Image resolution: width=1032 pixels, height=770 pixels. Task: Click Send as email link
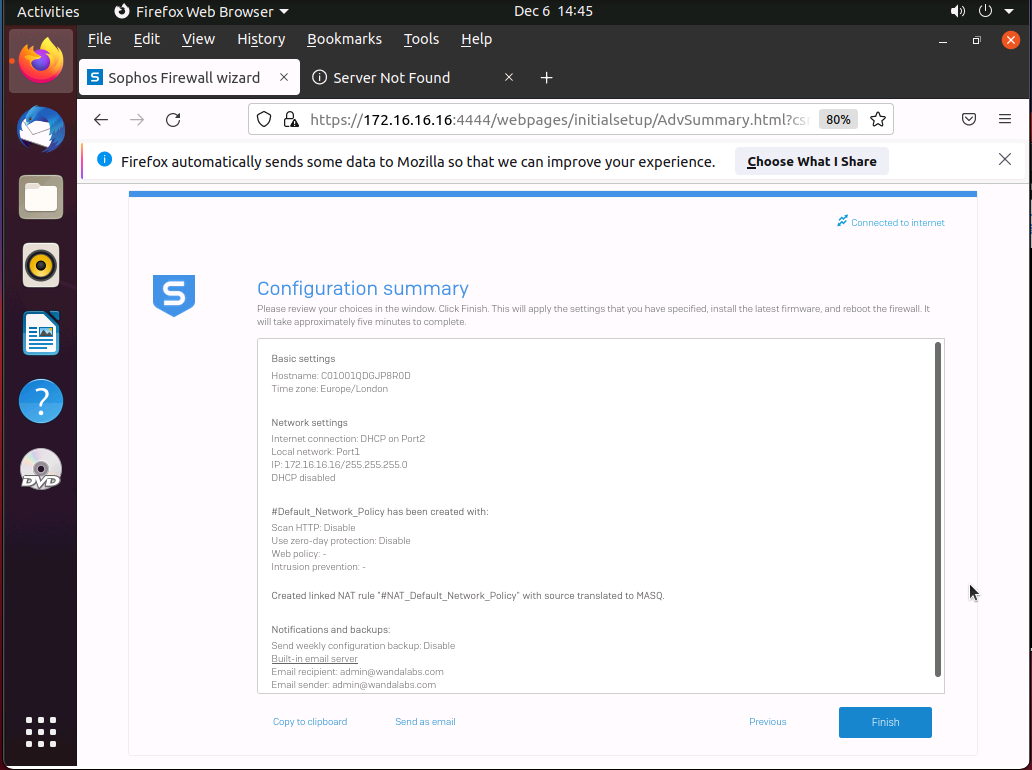[x=425, y=722]
